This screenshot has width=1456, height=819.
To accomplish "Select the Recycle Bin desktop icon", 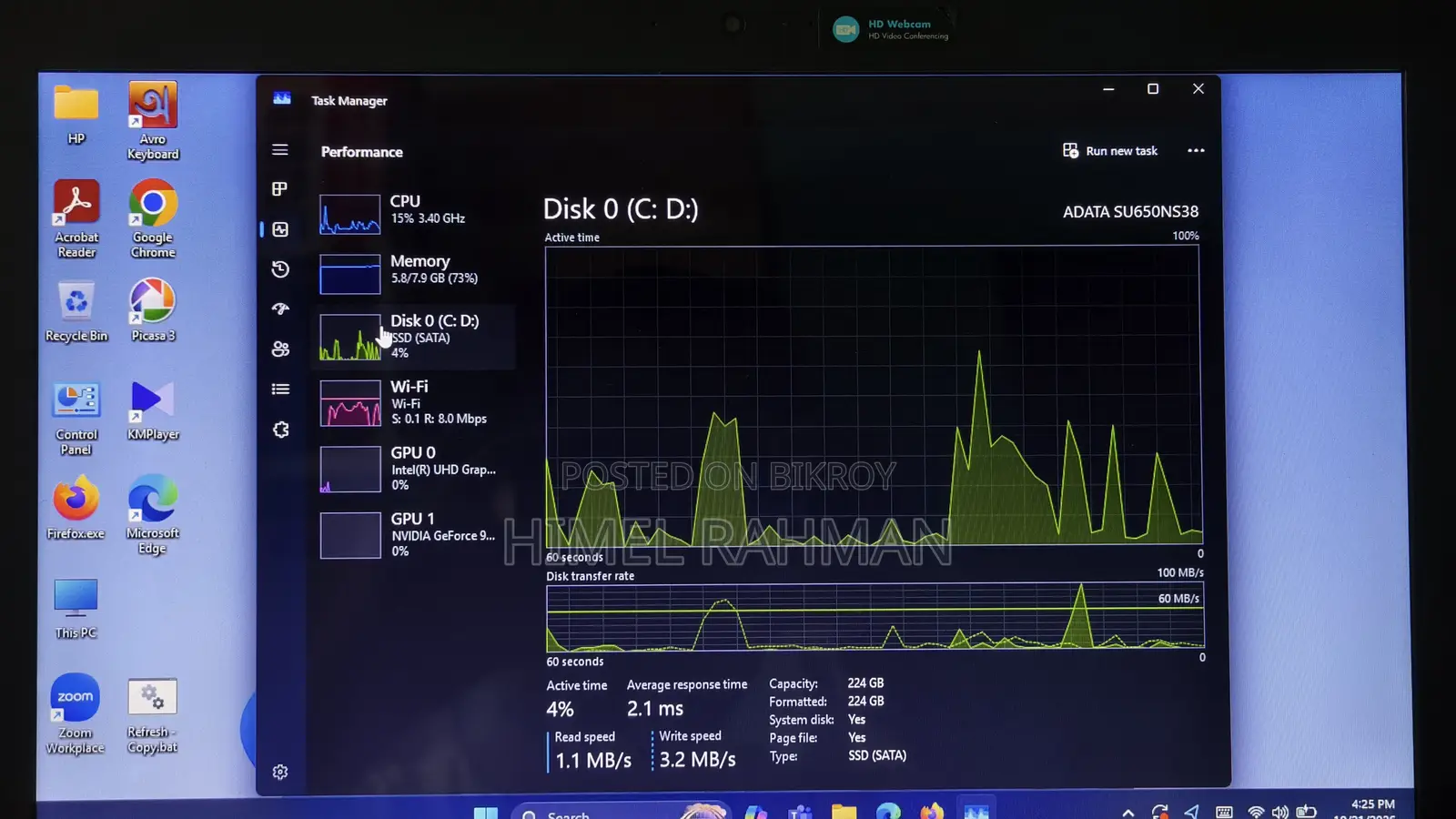I will coord(76,311).
